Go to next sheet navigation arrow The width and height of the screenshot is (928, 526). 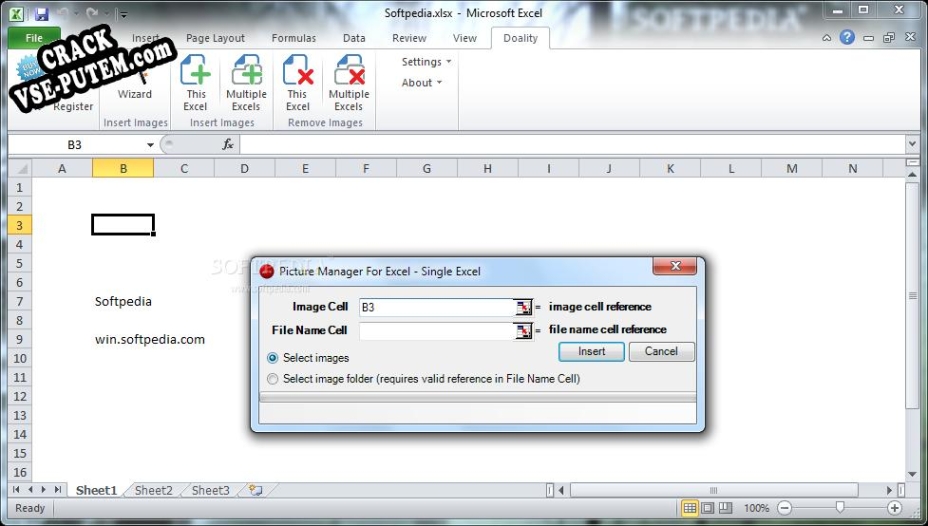(43, 490)
